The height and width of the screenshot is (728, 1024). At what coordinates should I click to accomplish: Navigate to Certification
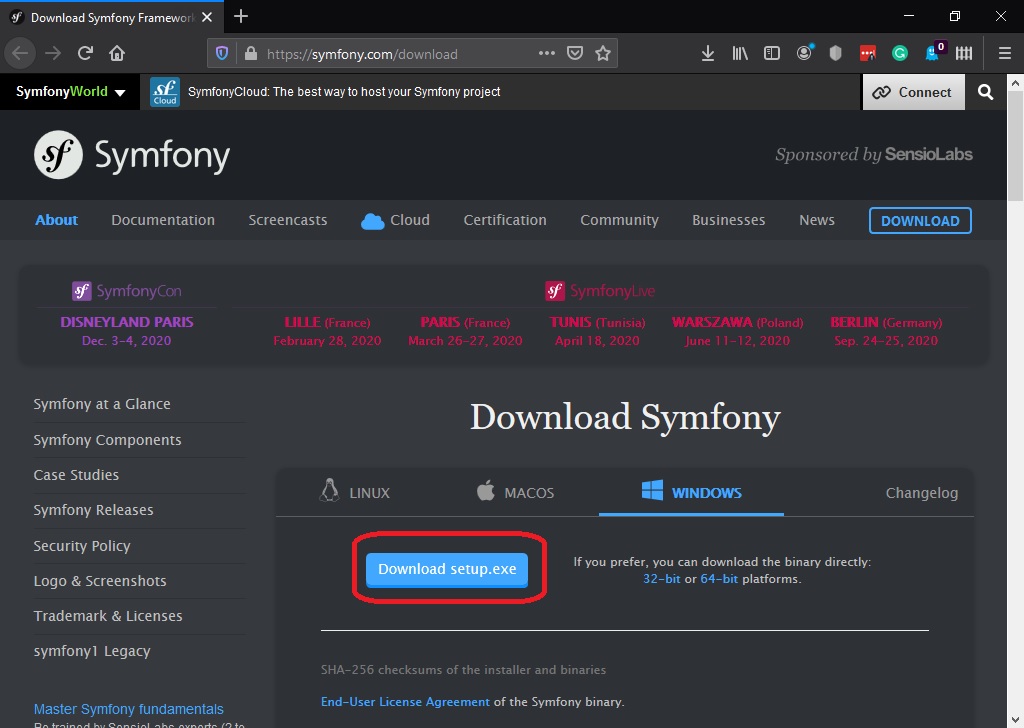[x=505, y=220]
